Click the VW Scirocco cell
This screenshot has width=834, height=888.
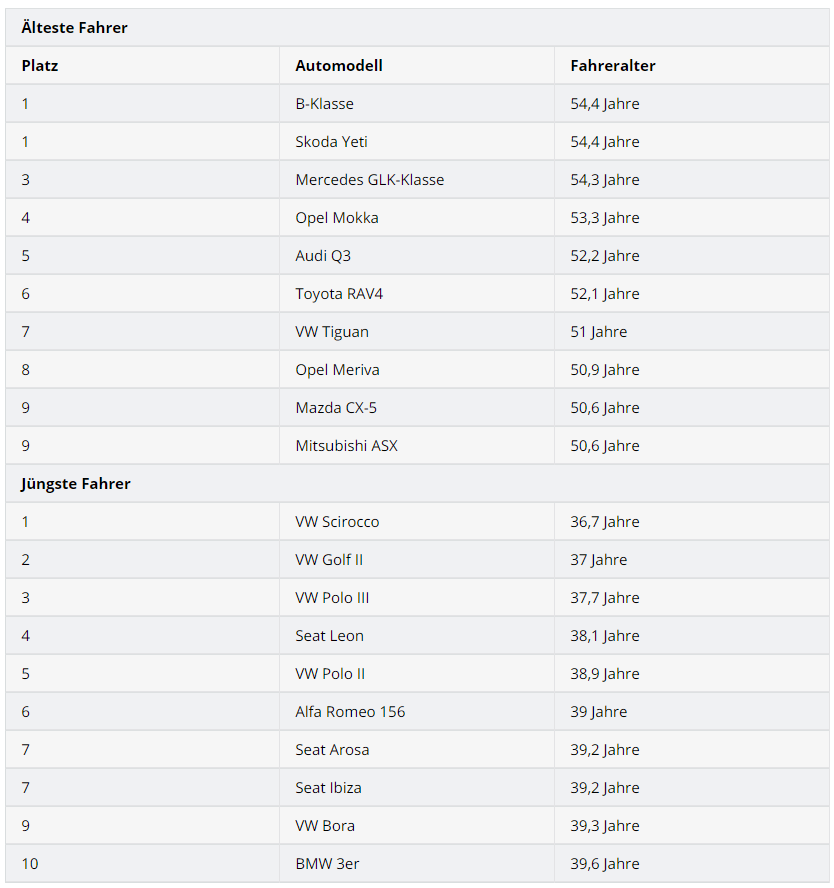click(x=337, y=522)
